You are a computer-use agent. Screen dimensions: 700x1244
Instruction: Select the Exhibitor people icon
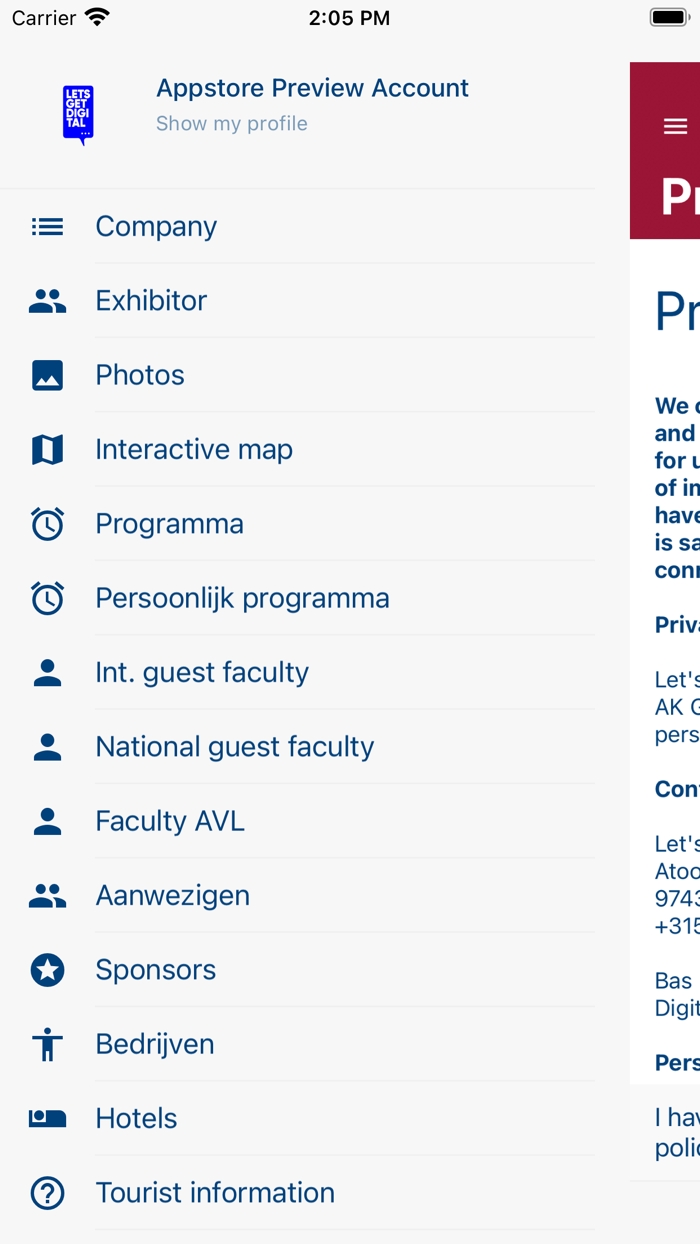pos(47,300)
